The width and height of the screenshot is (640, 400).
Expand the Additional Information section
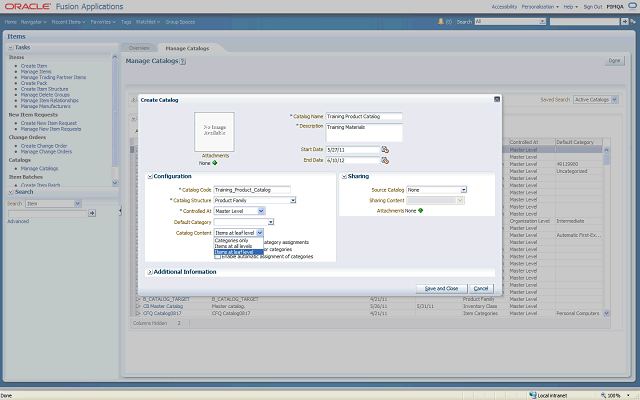coord(150,272)
